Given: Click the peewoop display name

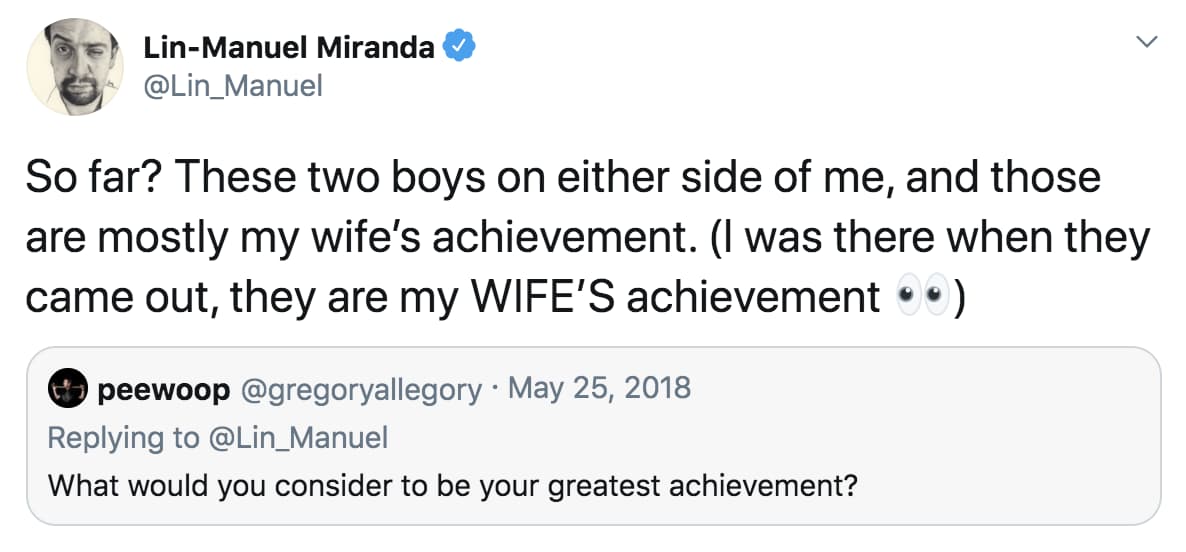Looking at the screenshot, I should point(163,389).
